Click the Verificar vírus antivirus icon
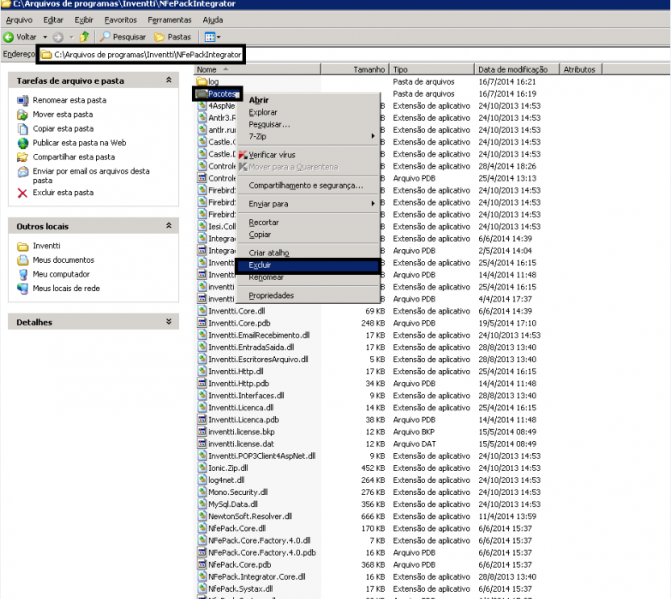This screenshot has width=671, height=599. pyautogui.click(x=241, y=155)
